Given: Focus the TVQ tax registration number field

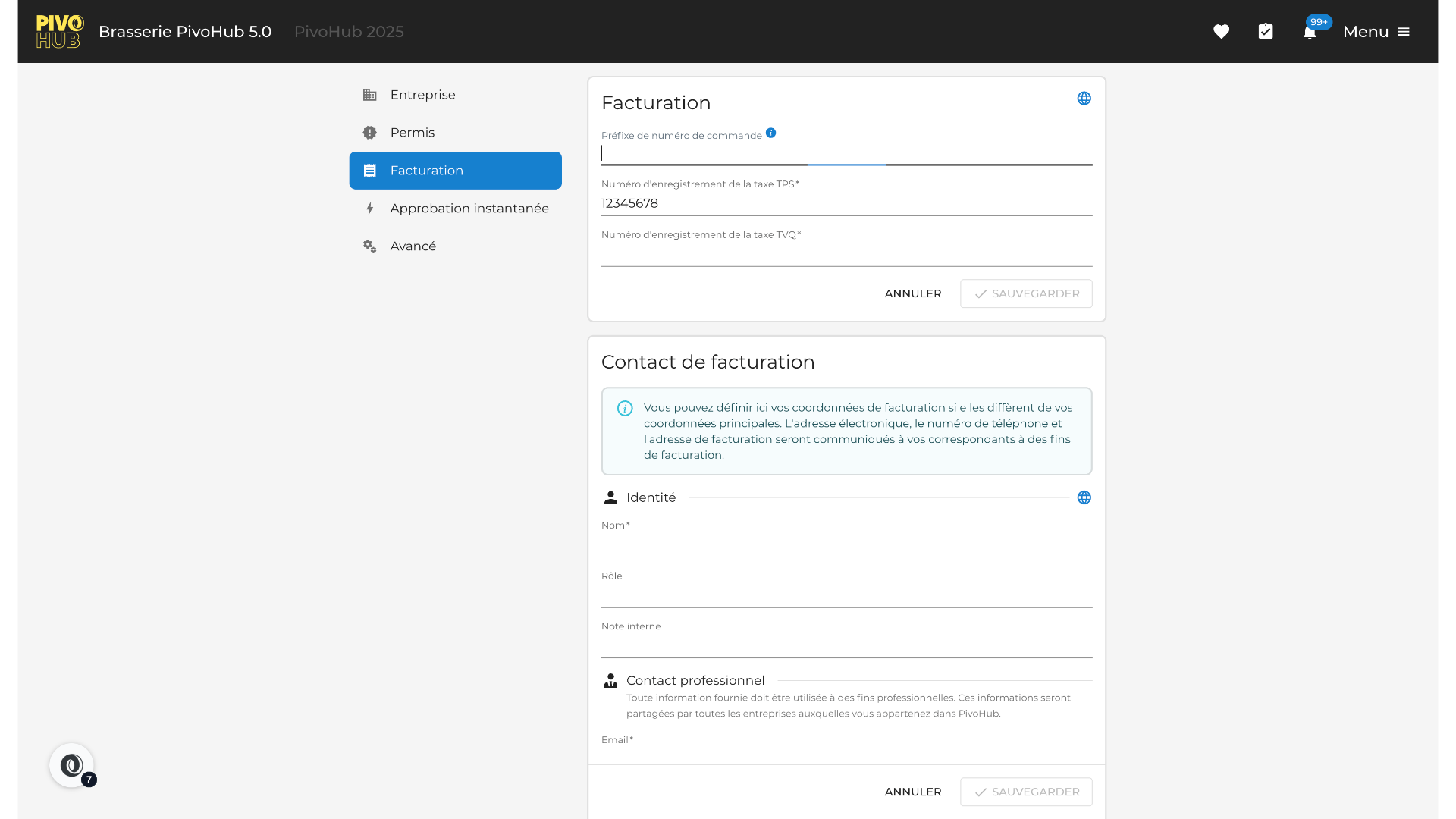Looking at the screenshot, I should [x=846, y=254].
